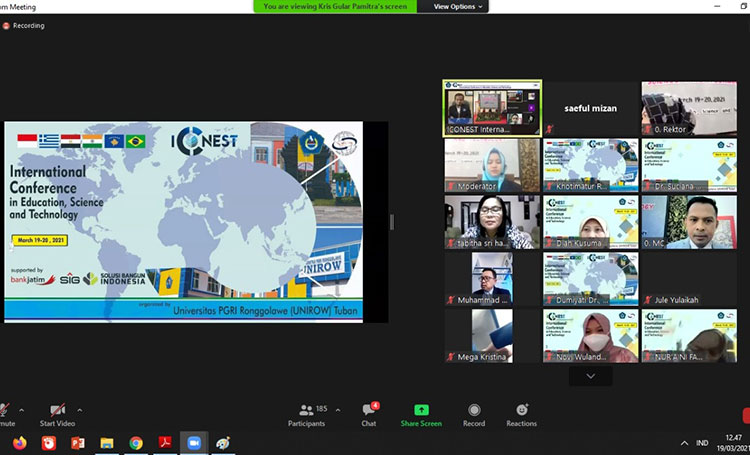Screen dimensions: 750x455
Task: Select the Dumiyati Dr. participant tile
Action: 591,279
